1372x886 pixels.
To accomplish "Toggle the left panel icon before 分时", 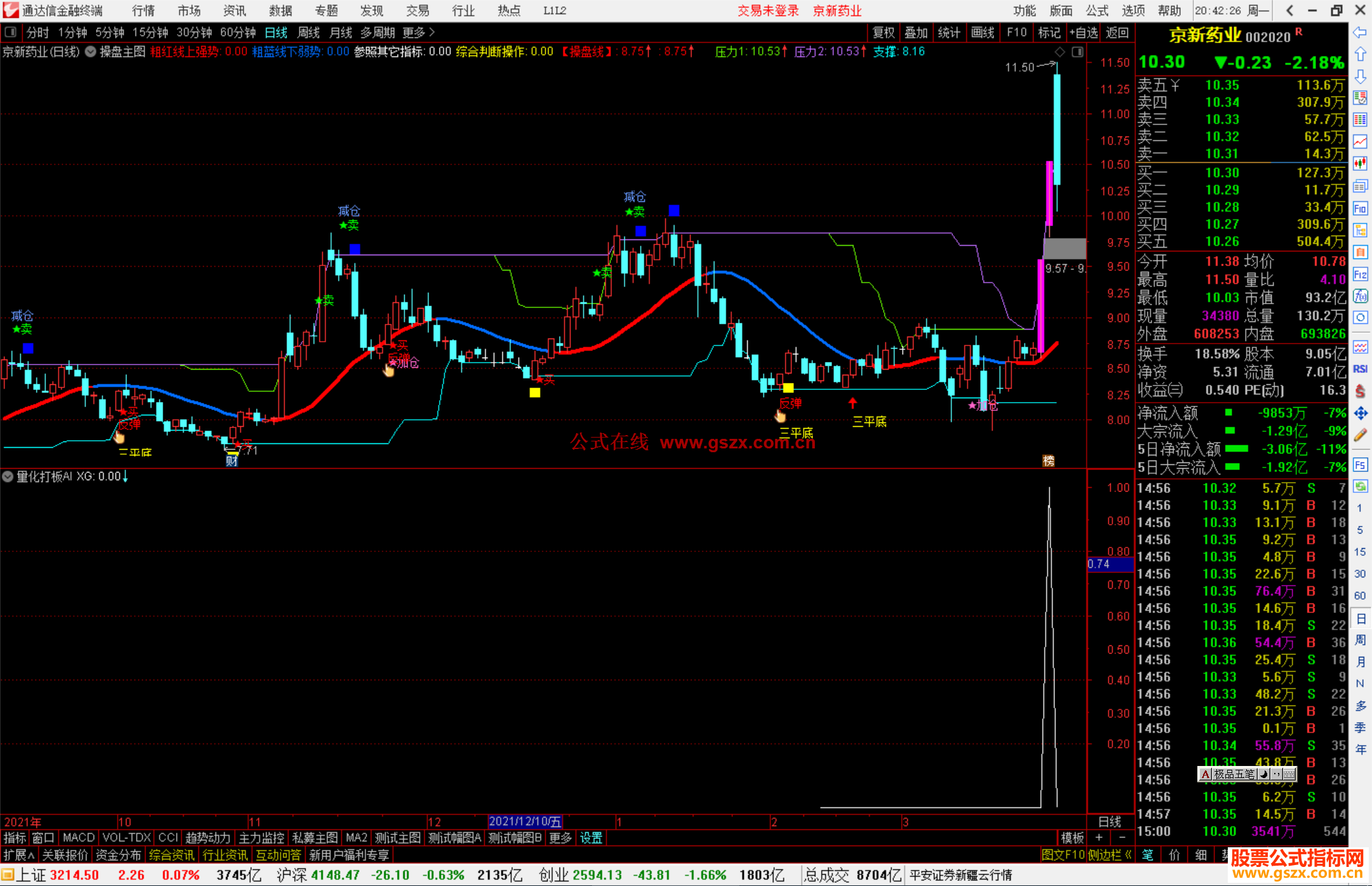I will click(11, 32).
